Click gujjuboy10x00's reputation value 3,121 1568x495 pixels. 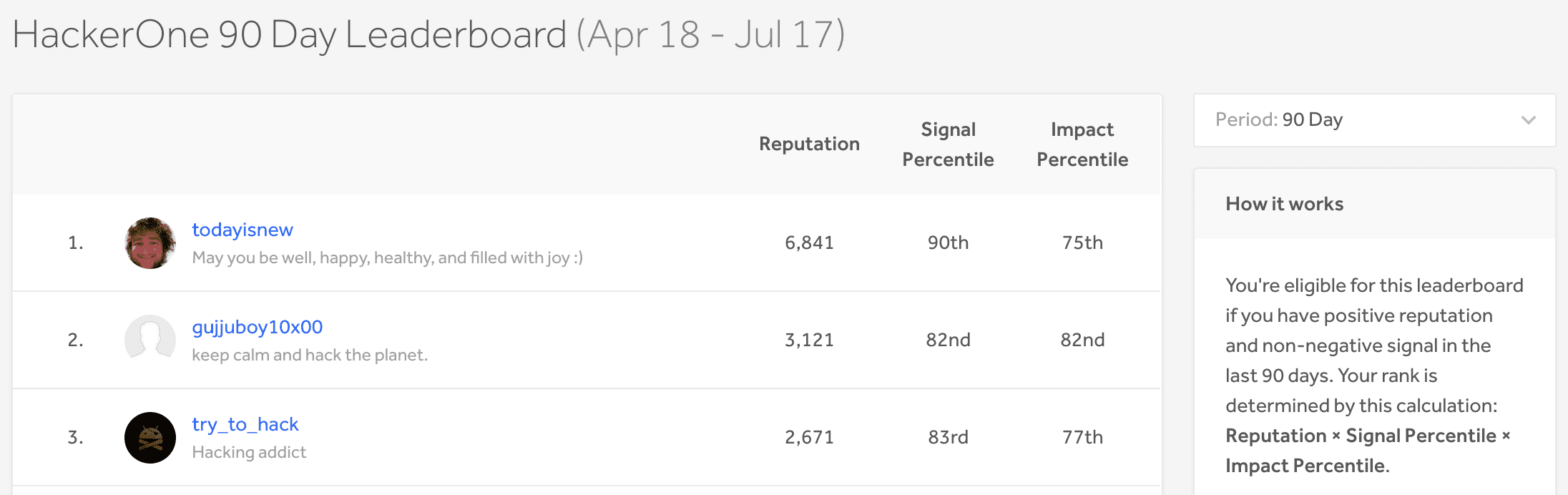809,340
